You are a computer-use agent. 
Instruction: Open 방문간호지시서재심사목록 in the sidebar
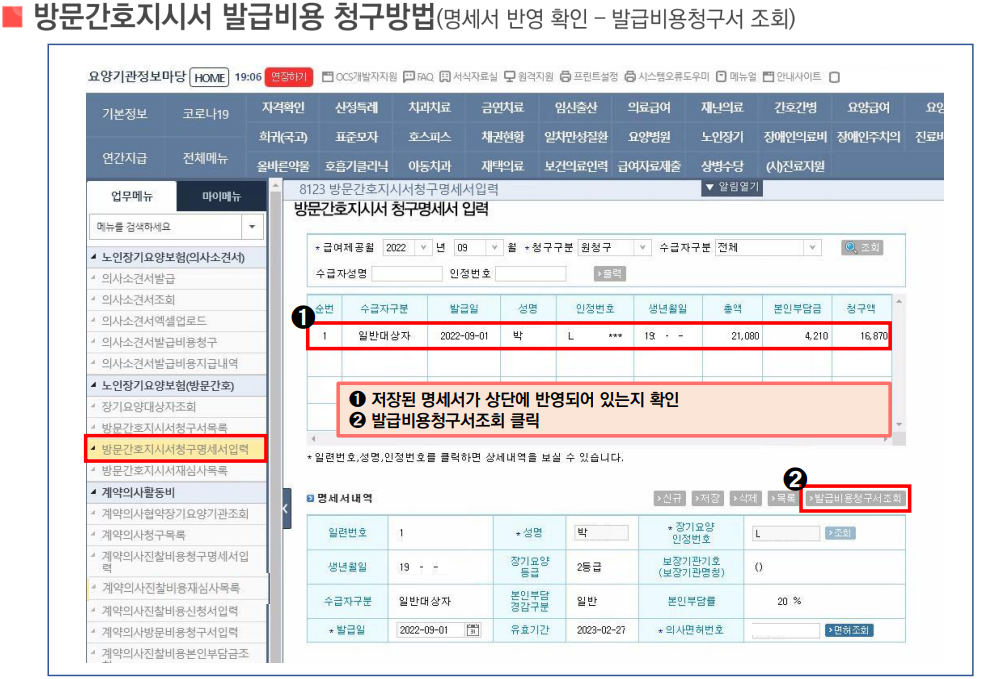click(165, 471)
